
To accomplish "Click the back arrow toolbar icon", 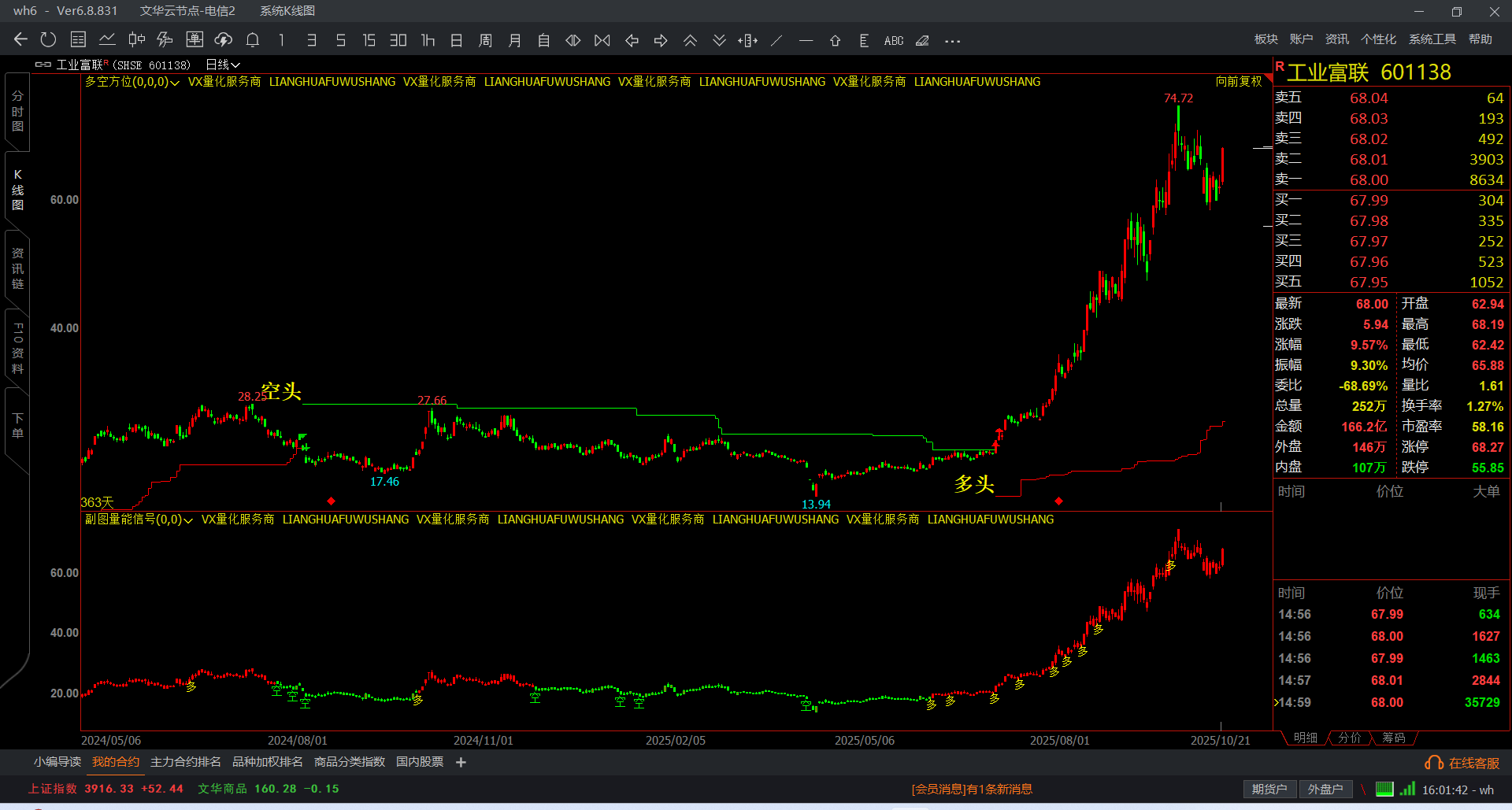I will 21,40.
